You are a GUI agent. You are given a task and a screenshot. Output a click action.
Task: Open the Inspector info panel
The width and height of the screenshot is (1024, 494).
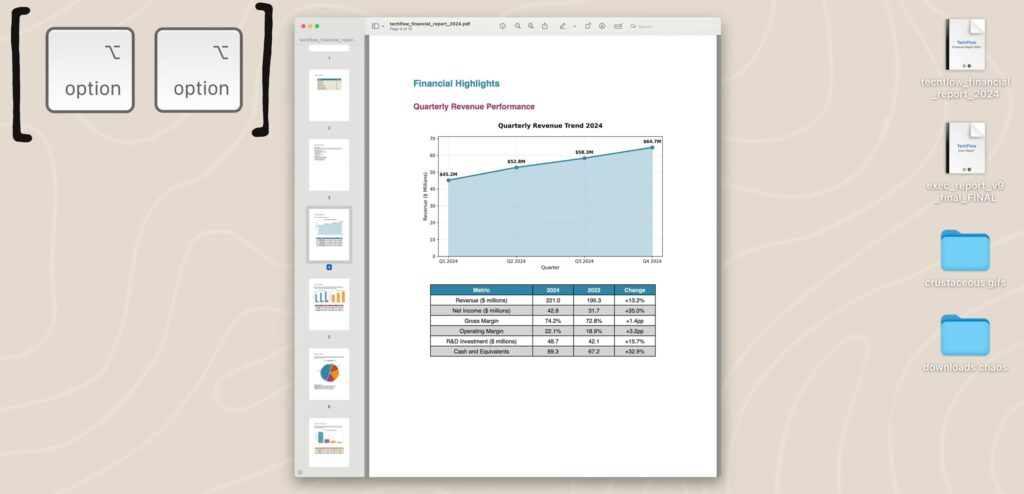pyautogui.click(x=502, y=25)
